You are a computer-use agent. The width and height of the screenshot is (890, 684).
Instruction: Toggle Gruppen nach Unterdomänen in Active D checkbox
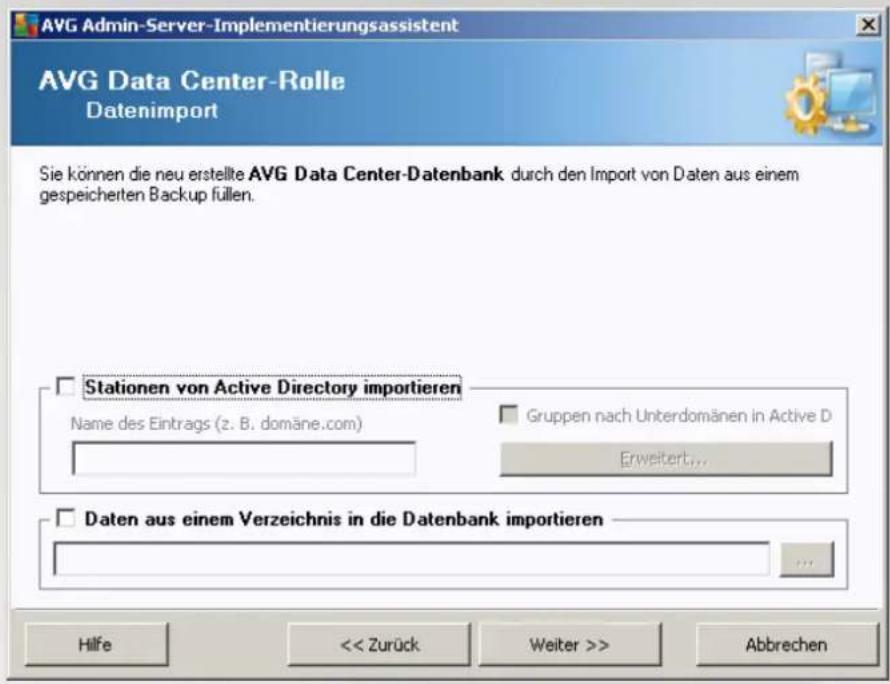coord(509,415)
